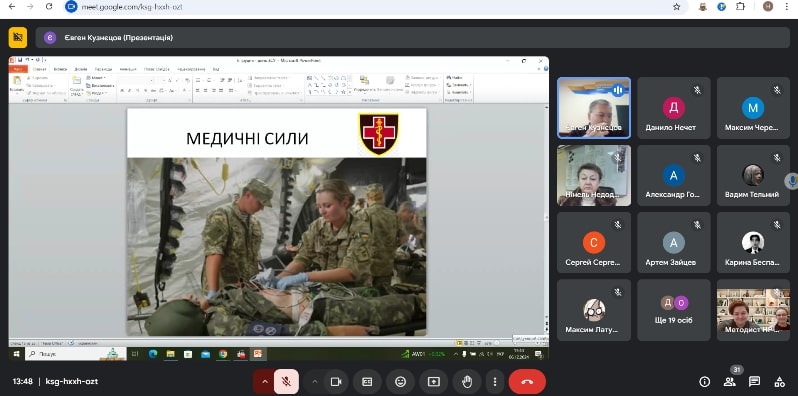Select Євген Кузнєцов video tile

[593, 108]
